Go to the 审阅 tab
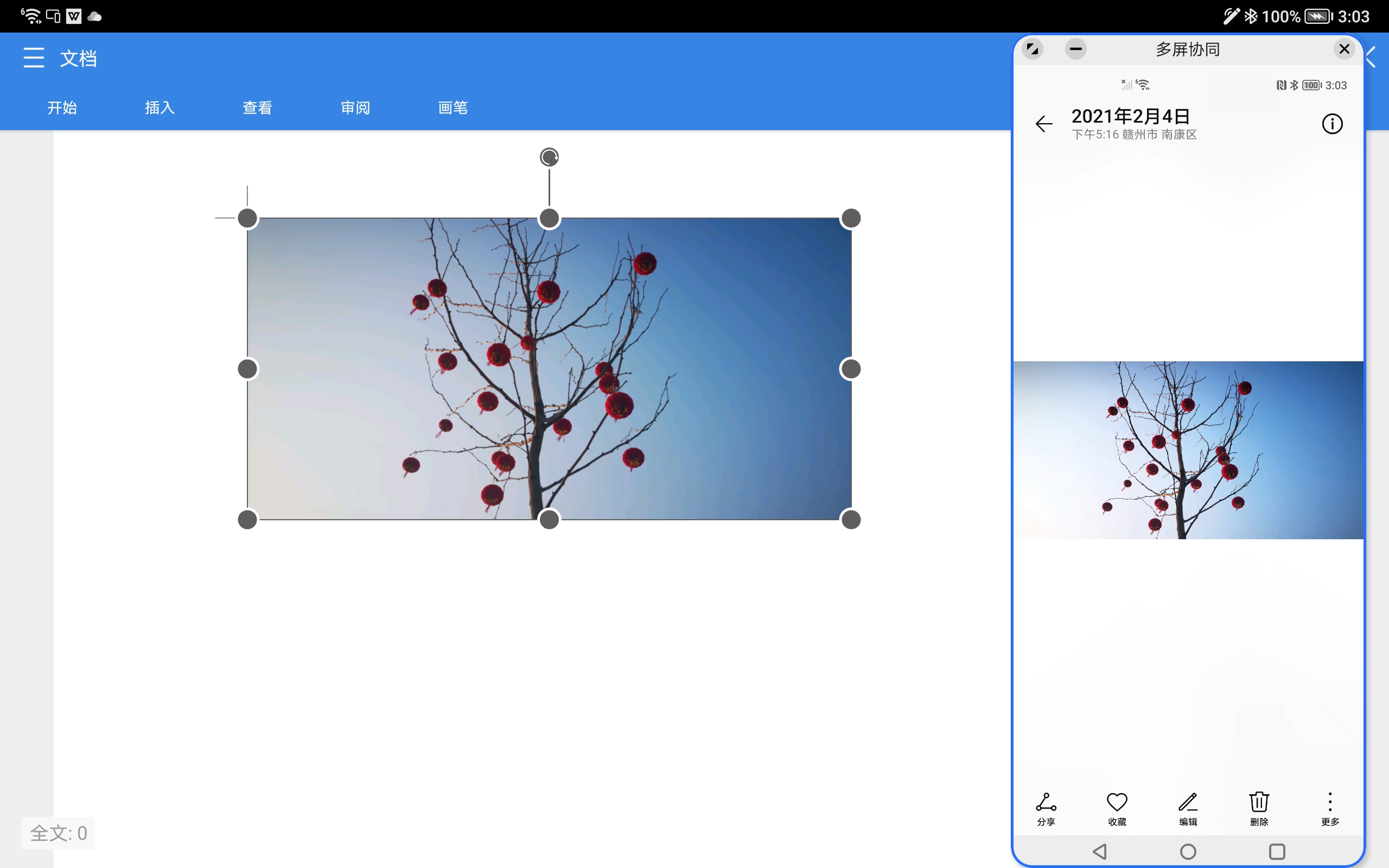 click(355, 108)
